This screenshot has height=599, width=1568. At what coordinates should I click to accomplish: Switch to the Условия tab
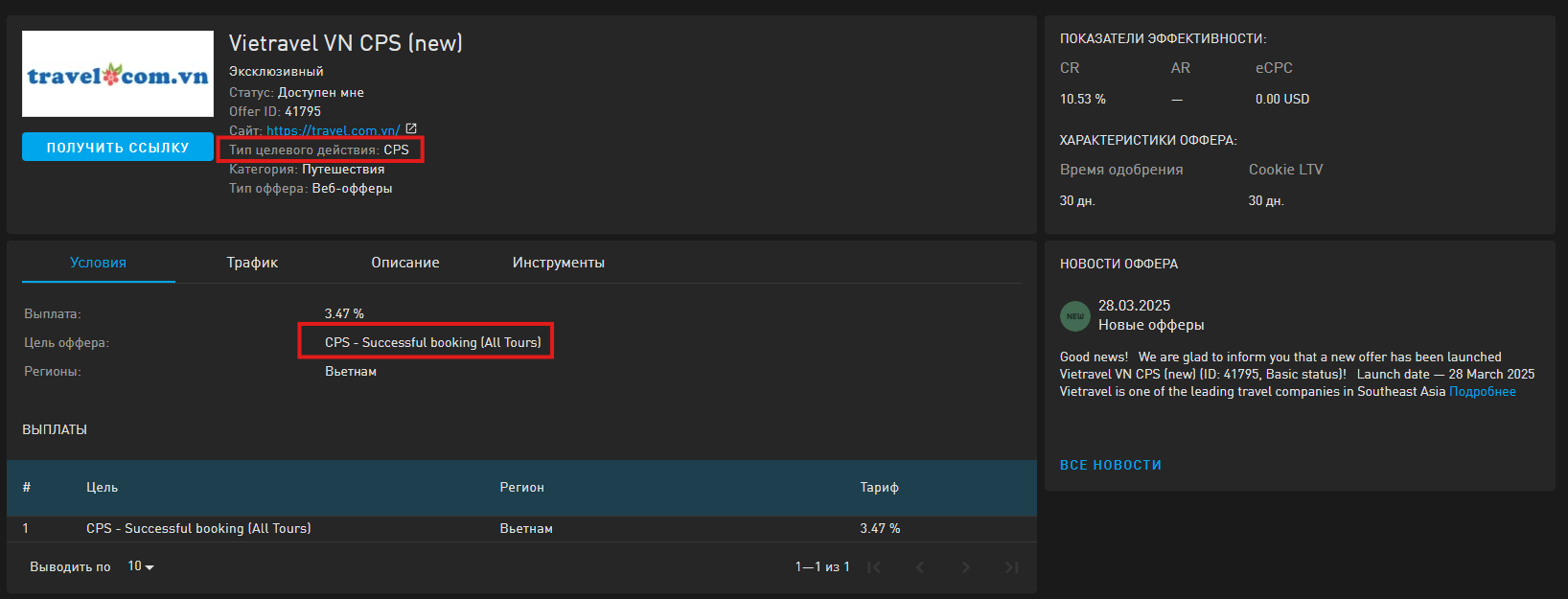pyautogui.click(x=99, y=263)
